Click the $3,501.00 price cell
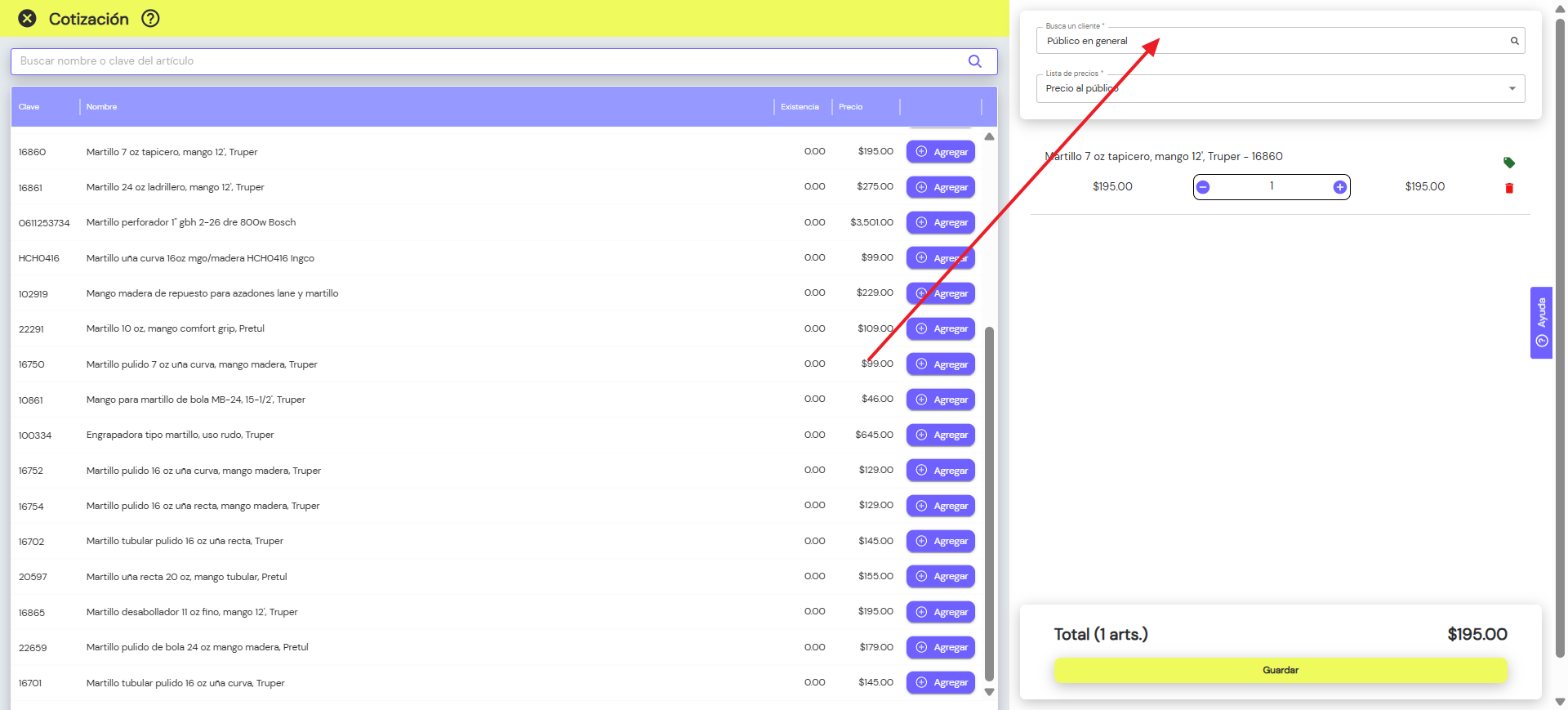 [871, 222]
